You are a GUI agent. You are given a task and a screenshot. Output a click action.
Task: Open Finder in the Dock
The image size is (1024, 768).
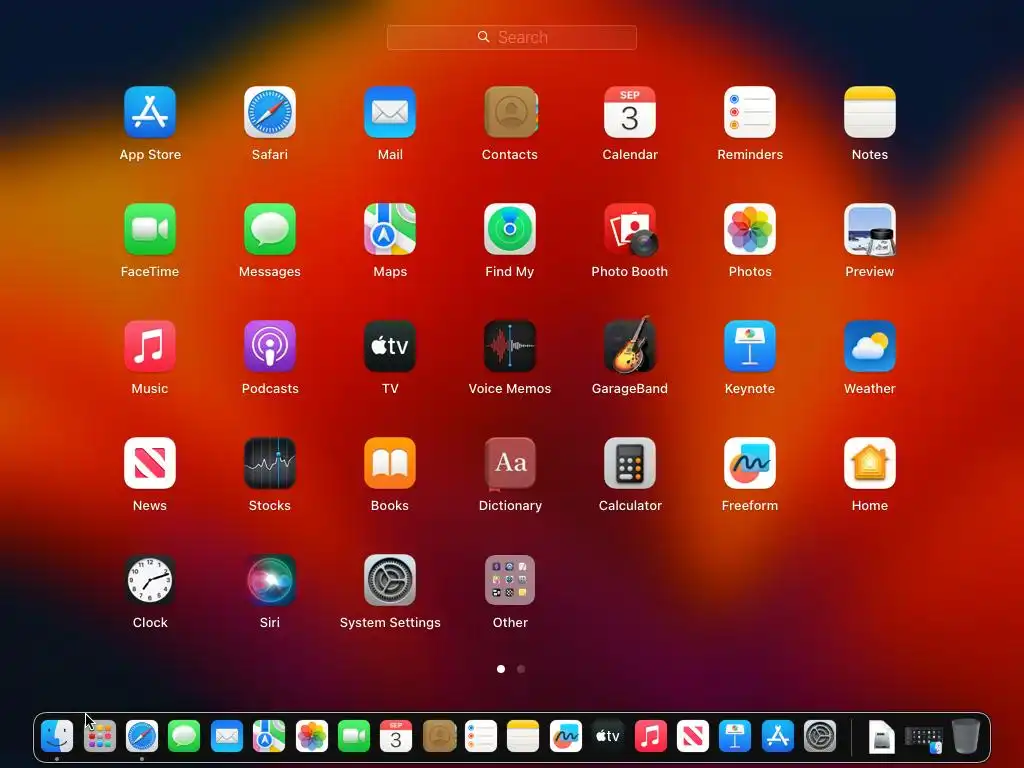pyautogui.click(x=57, y=736)
